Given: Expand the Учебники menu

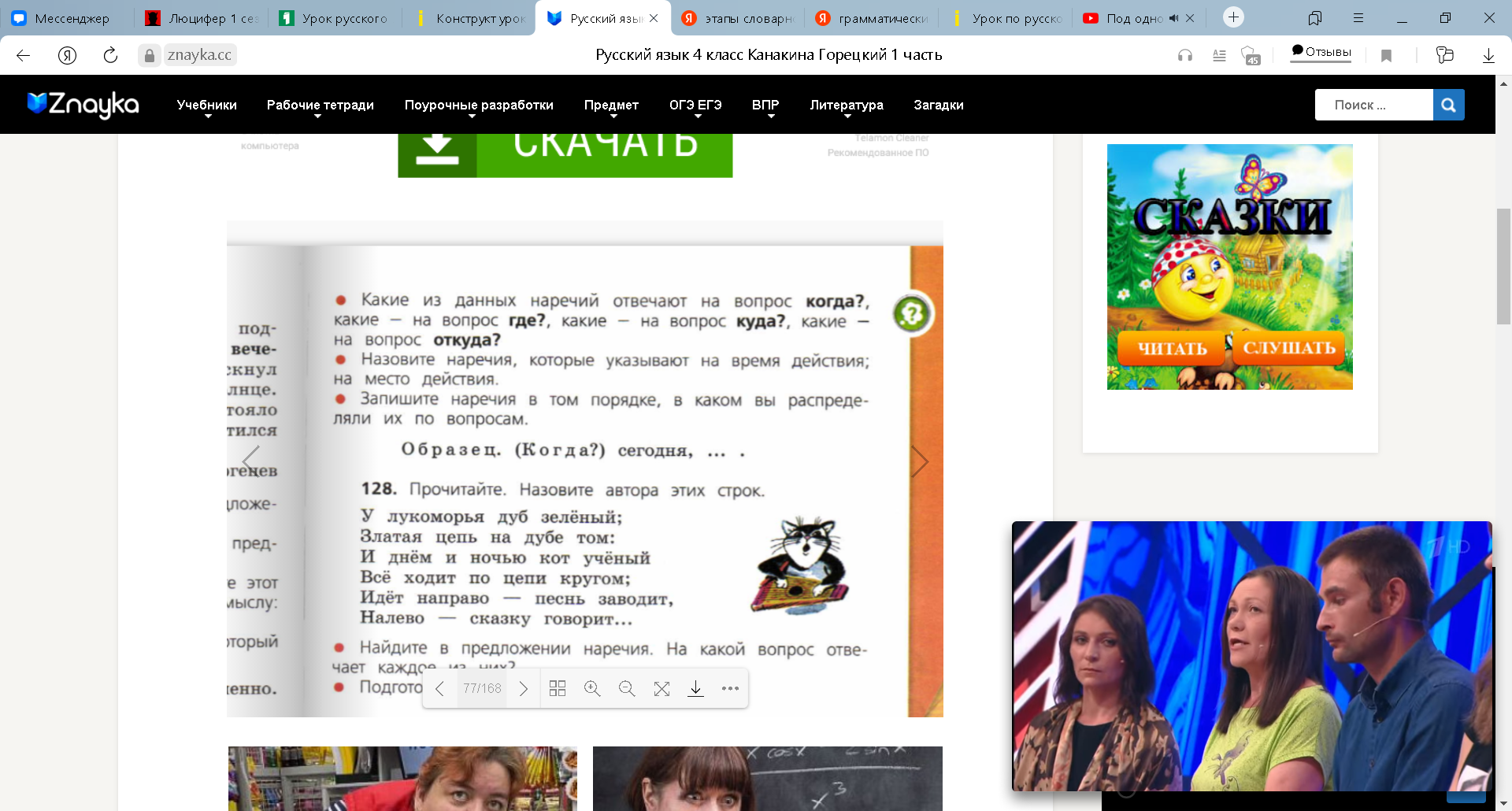Looking at the screenshot, I should [206, 106].
